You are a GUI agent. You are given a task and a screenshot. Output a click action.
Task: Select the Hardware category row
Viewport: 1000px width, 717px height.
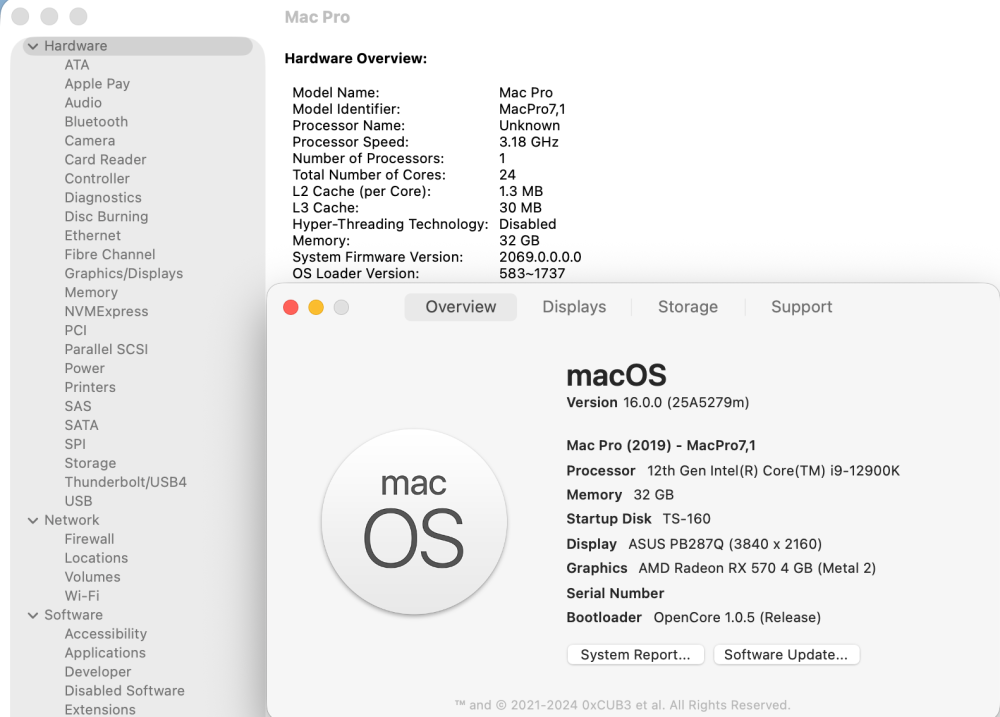[138, 46]
